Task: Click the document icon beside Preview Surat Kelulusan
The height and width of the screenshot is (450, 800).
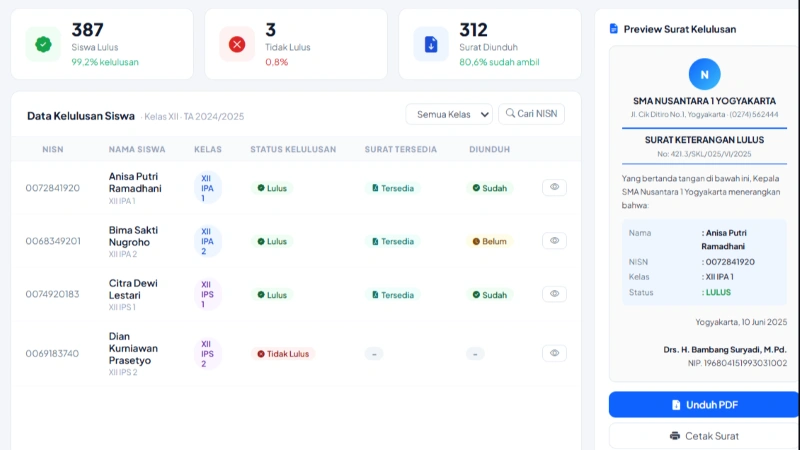Action: point(614,29)
